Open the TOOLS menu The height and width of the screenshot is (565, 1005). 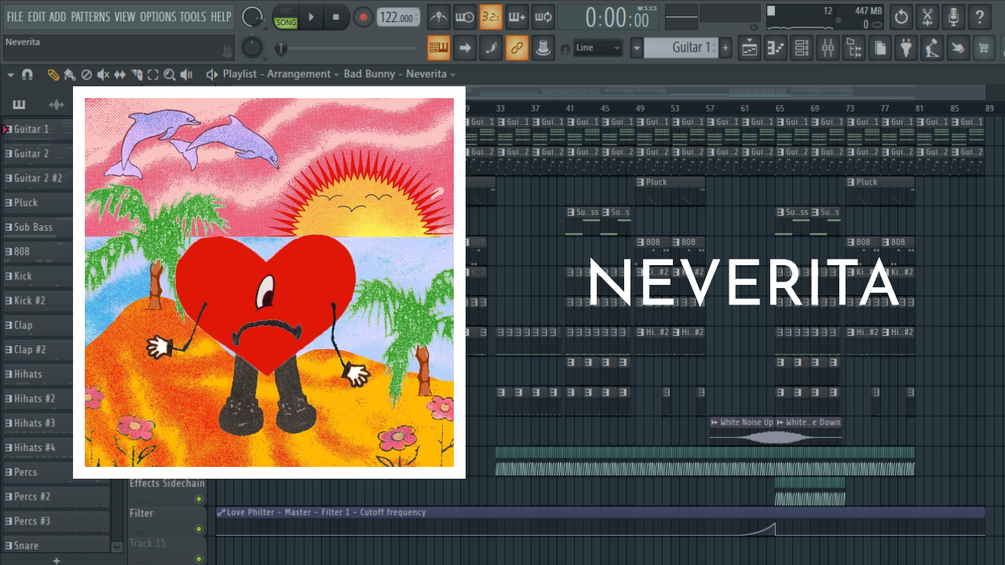[192, 17]
